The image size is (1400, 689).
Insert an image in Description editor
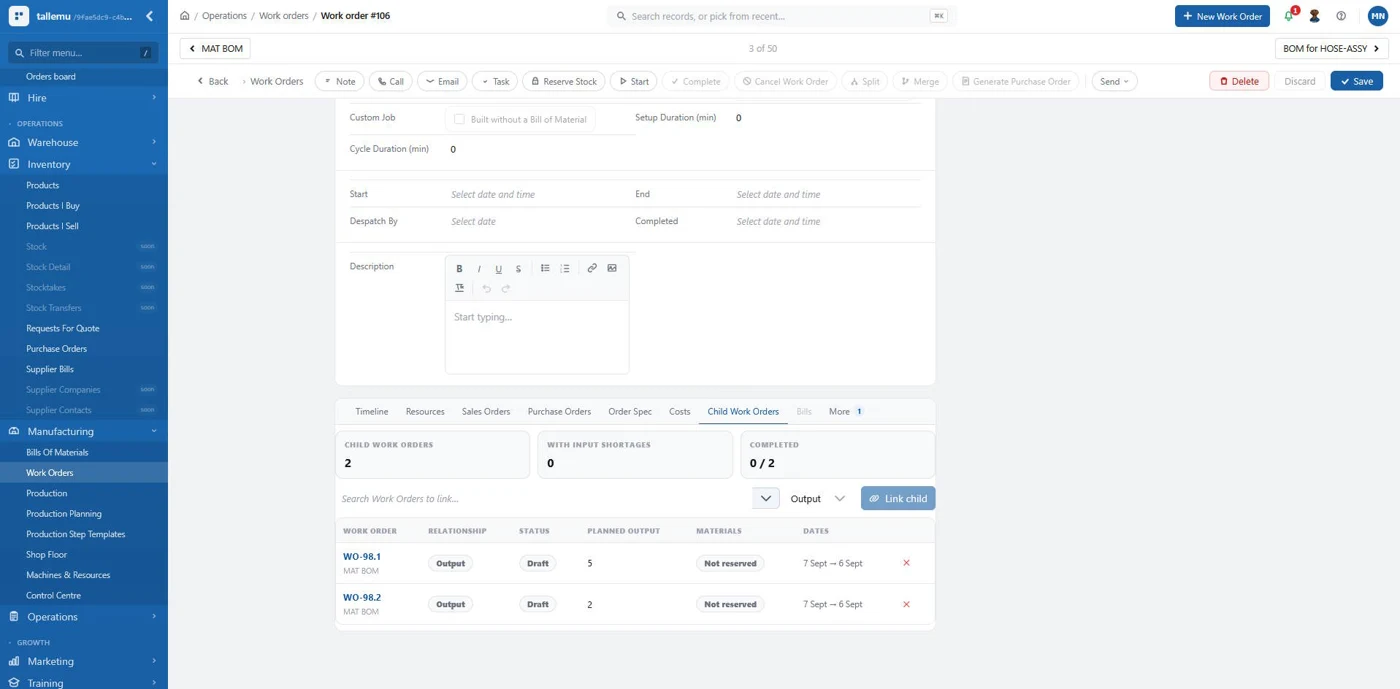612,268
